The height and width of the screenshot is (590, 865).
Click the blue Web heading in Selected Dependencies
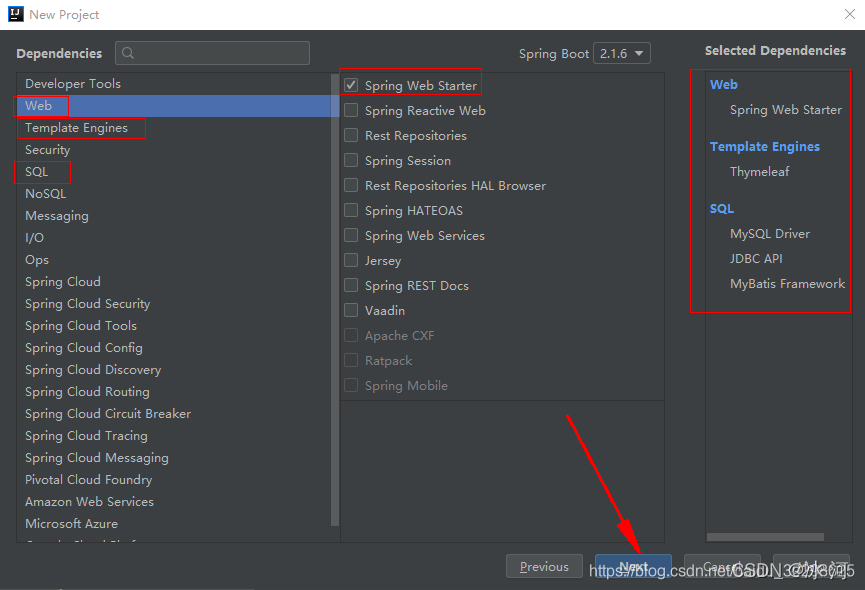point(723,84)
